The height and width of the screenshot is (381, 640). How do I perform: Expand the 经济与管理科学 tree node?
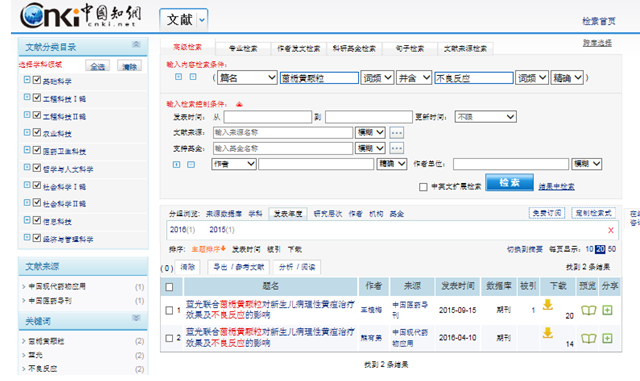tap(27, 238)
